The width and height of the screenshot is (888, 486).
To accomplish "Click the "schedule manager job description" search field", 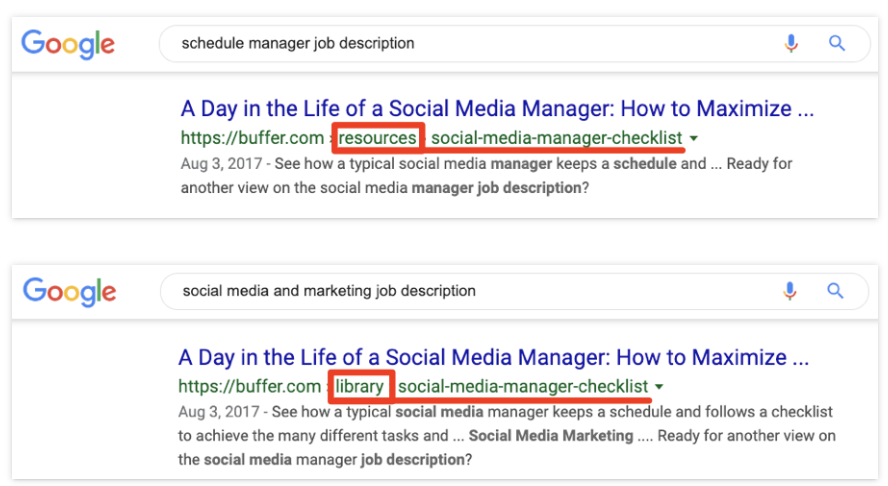I will coord(470,43).
